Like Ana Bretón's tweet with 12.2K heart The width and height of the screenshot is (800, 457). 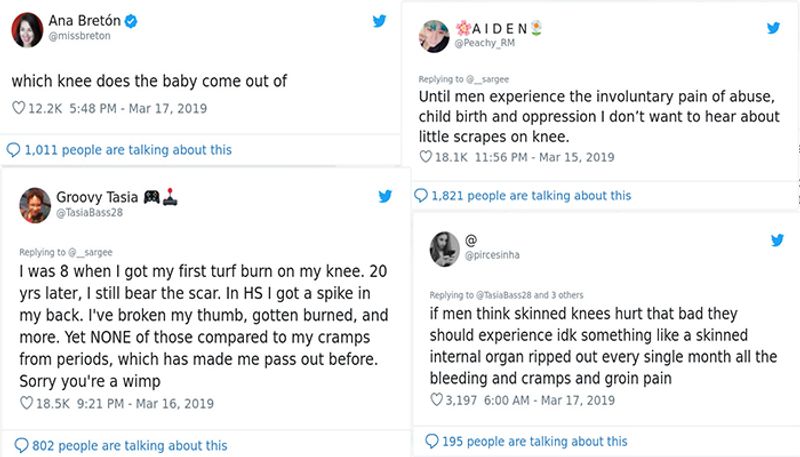[x=18, y=107]
